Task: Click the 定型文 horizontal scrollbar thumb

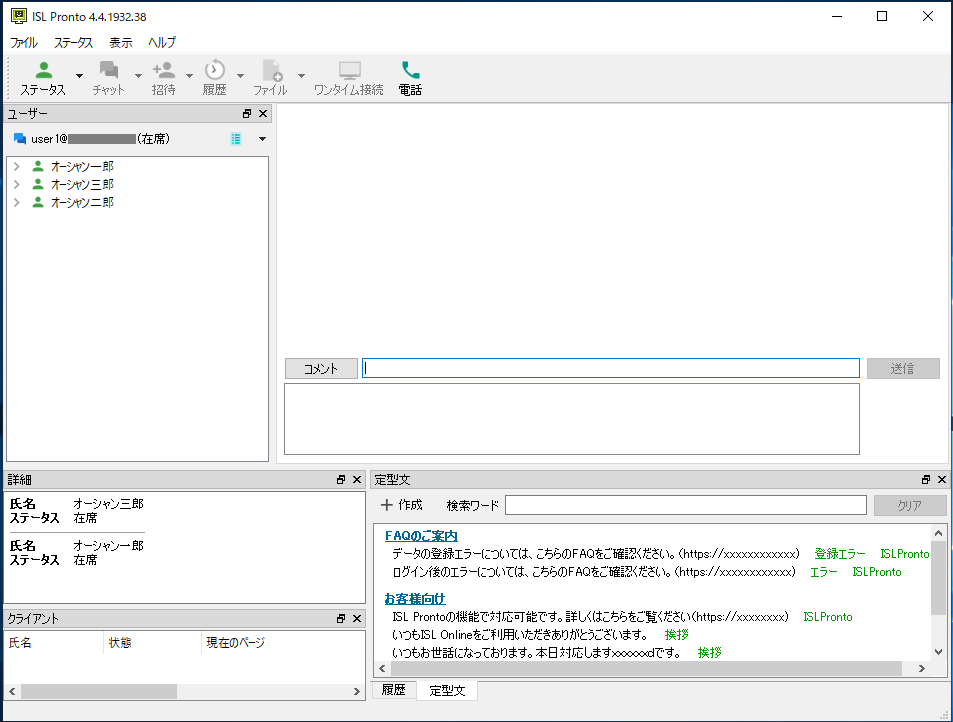Action: [x=646, y=669]
